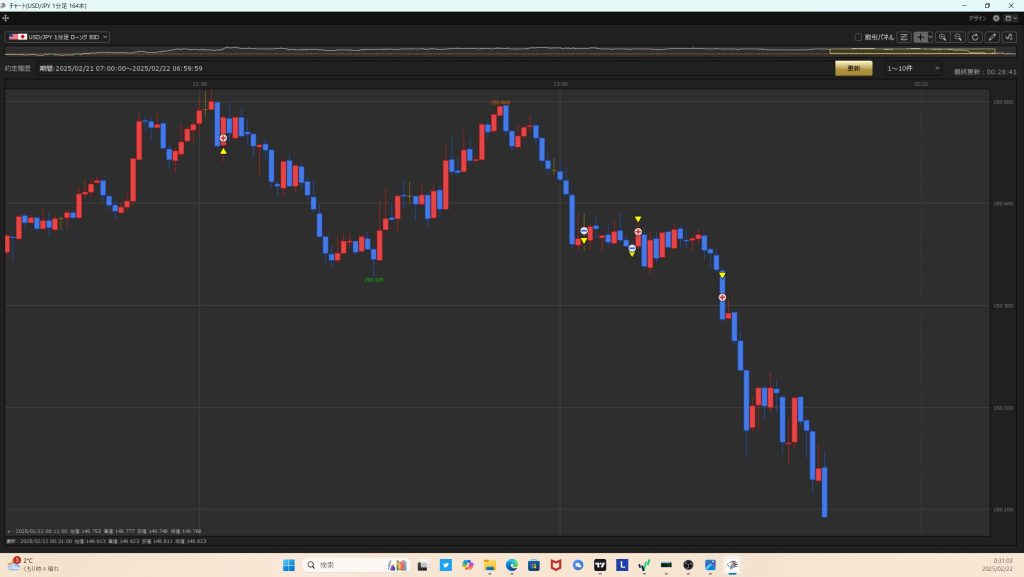Open the 1～10件 results count dropdown
This screenshot has width=1024, height=577.
pos(914,68)
